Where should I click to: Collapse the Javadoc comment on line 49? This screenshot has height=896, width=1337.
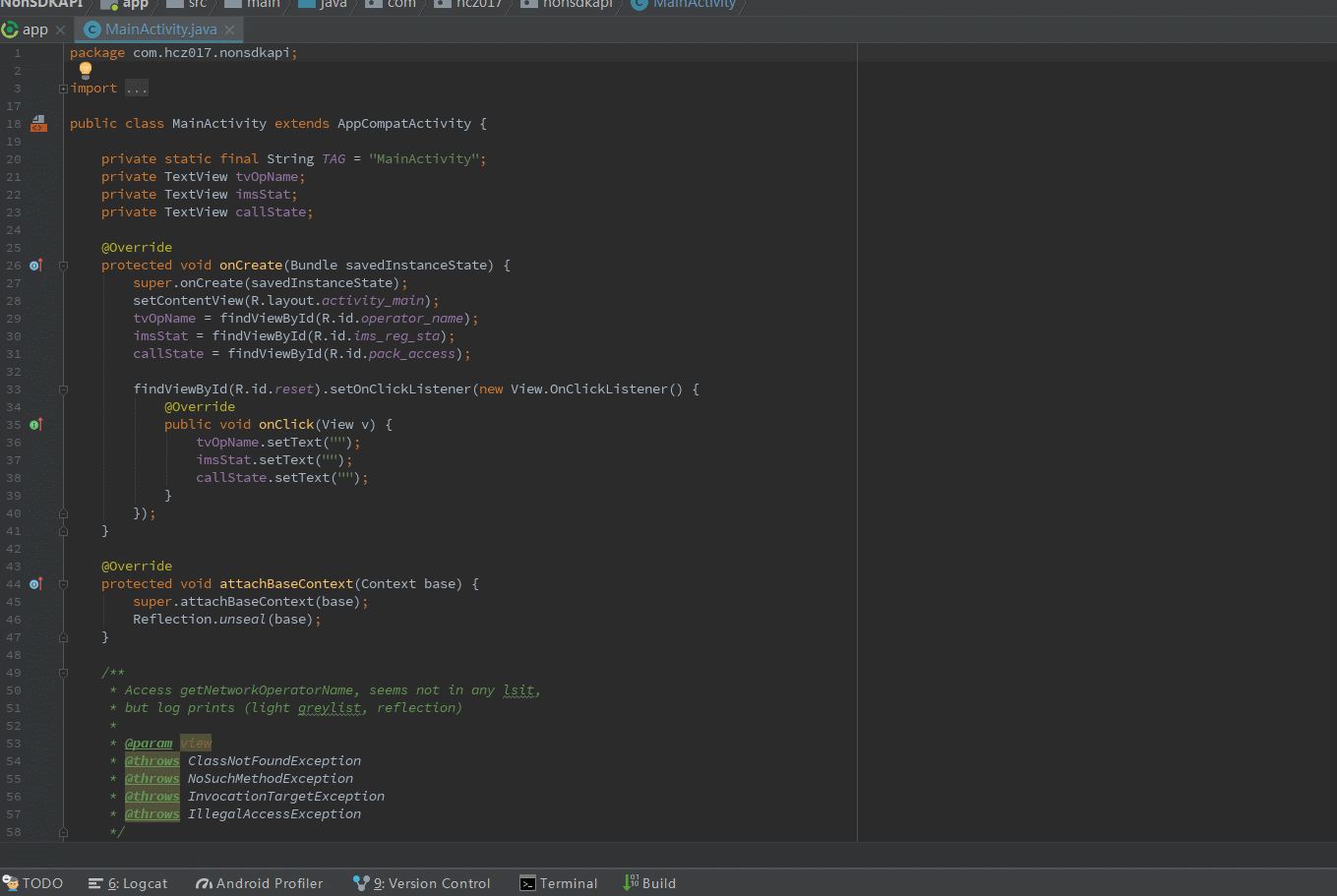tap(63, 673)
